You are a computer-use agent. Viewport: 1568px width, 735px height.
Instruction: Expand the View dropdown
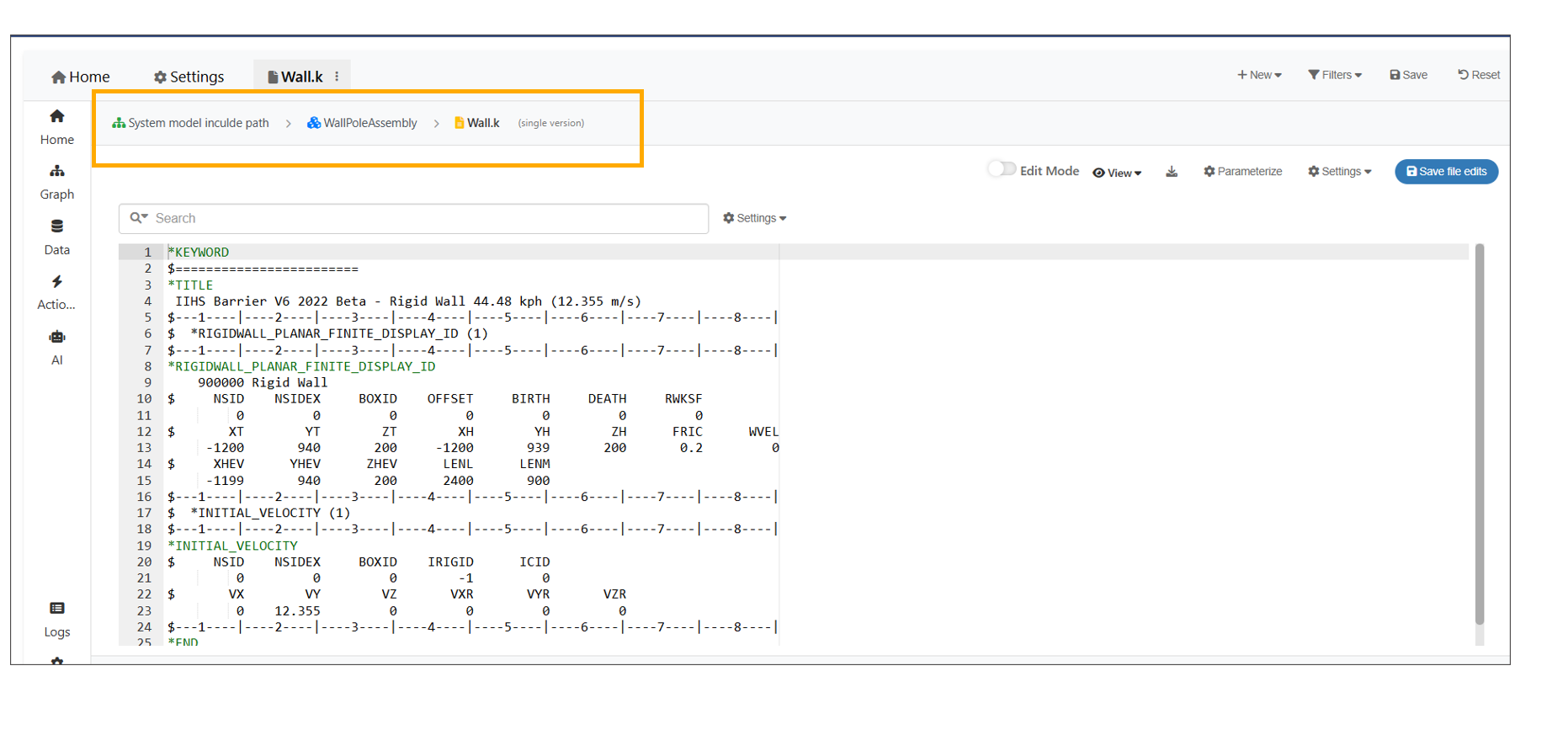[x=1117, y=173]
